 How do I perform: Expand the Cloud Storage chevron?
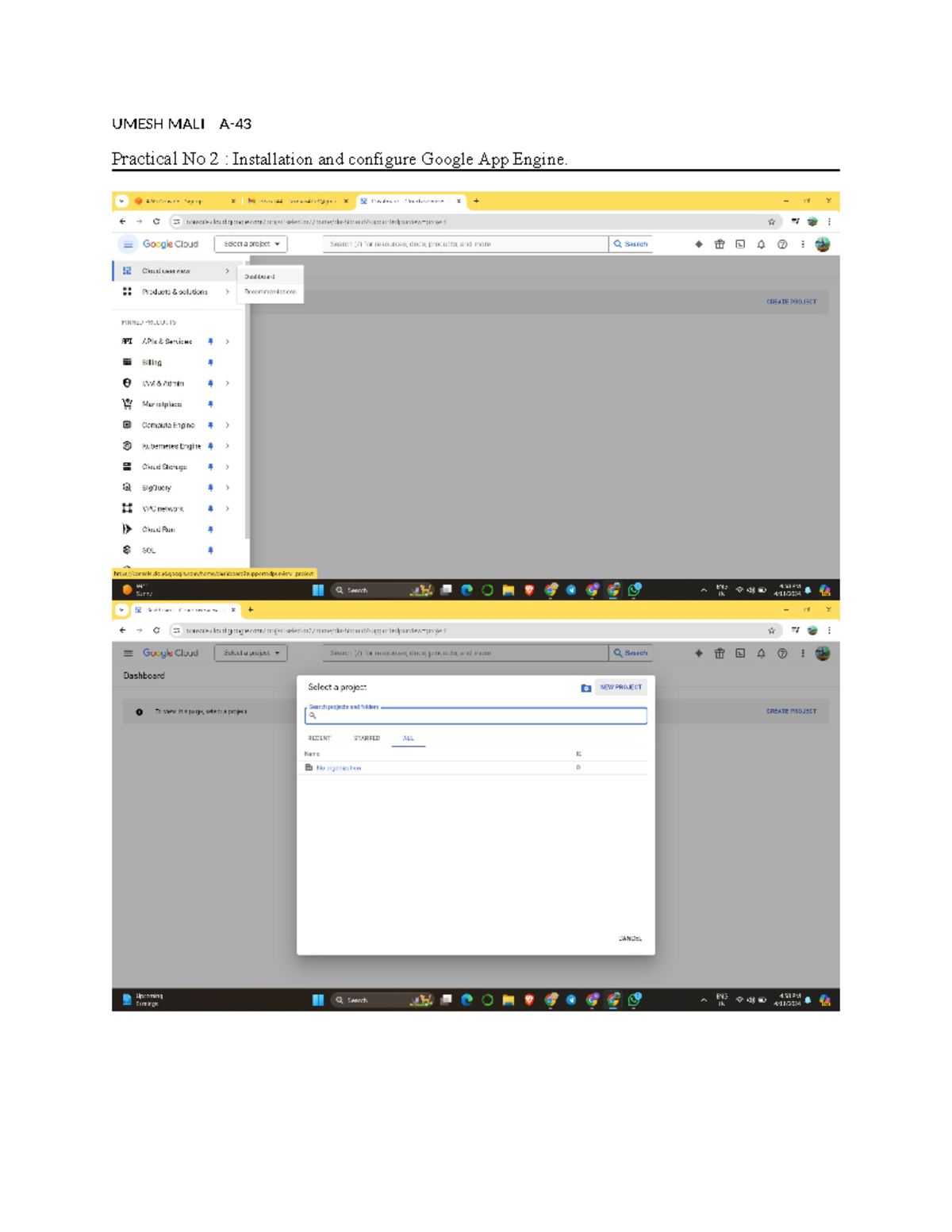click(227, 466)
